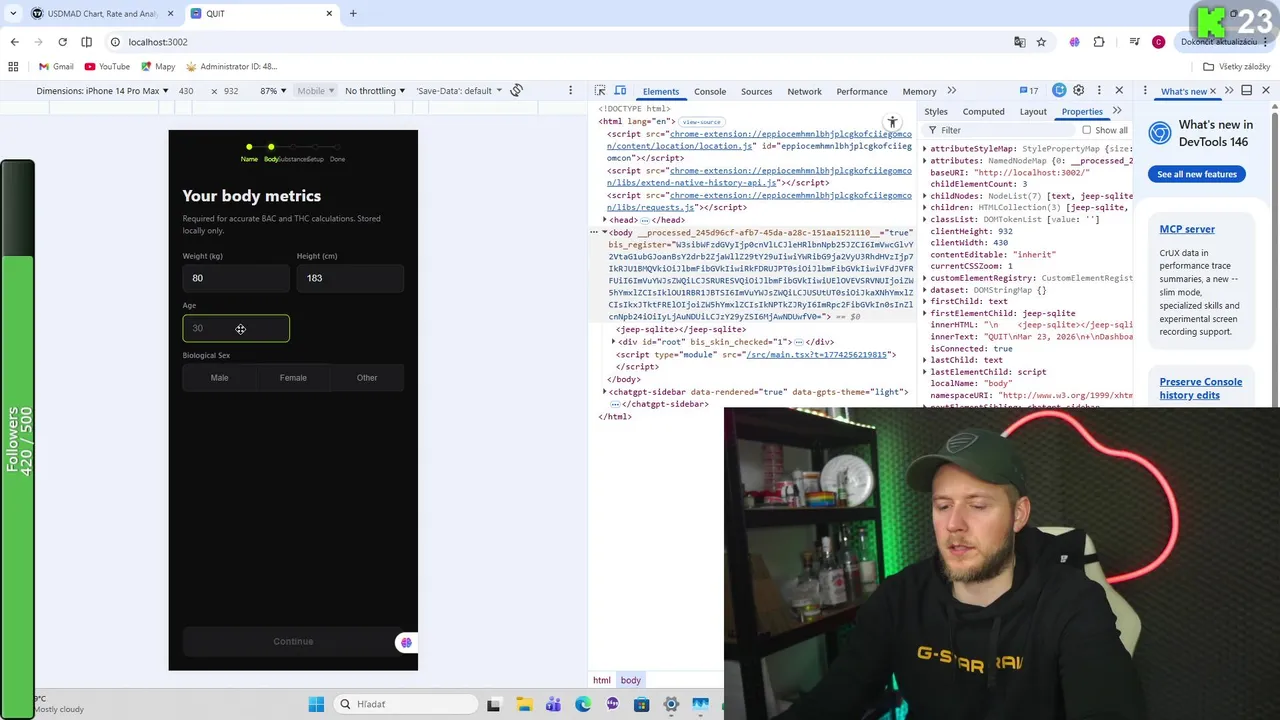
Task: Open the MCP server link
Action: tap(1187, 229)
